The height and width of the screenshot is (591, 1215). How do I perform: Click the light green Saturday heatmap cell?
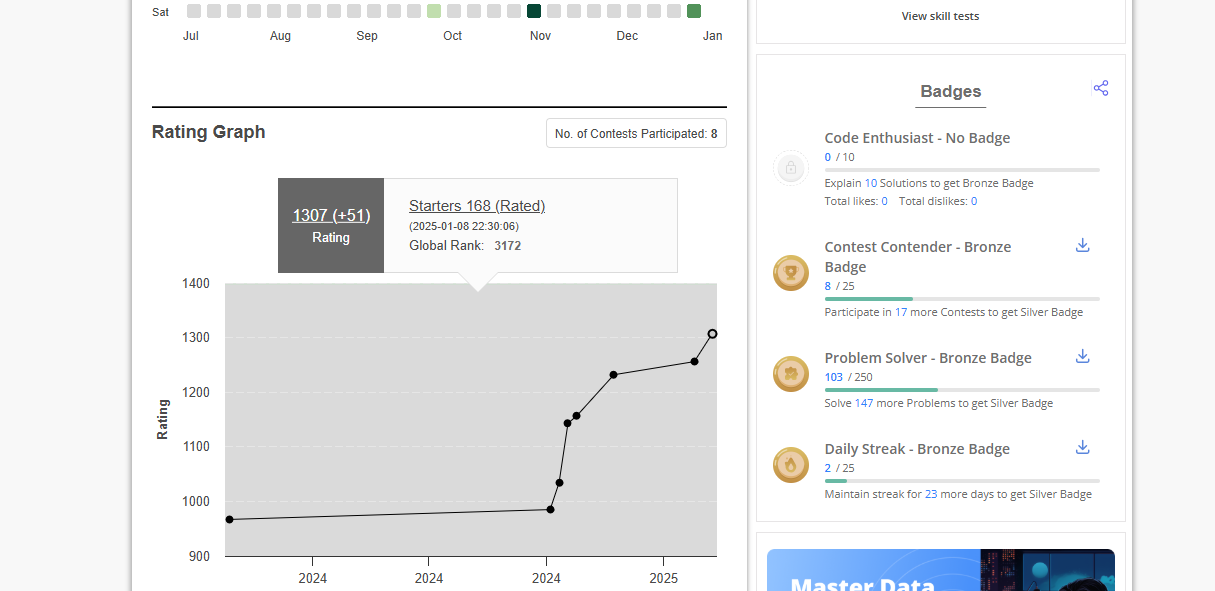click(434, 11)
